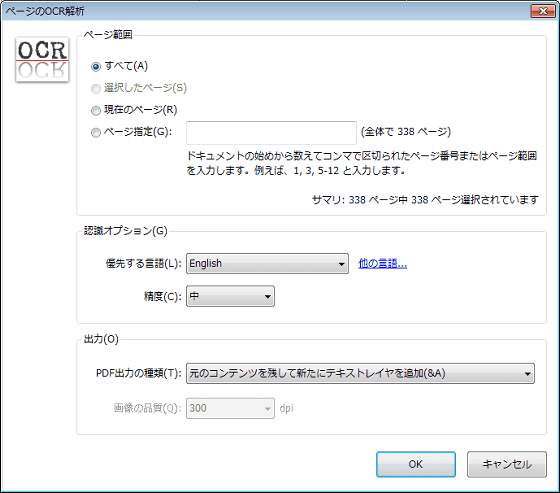The height and width of the screenshot is (493, 560).
Task: Open the 他の言語... link
Action: click(382, 264)
